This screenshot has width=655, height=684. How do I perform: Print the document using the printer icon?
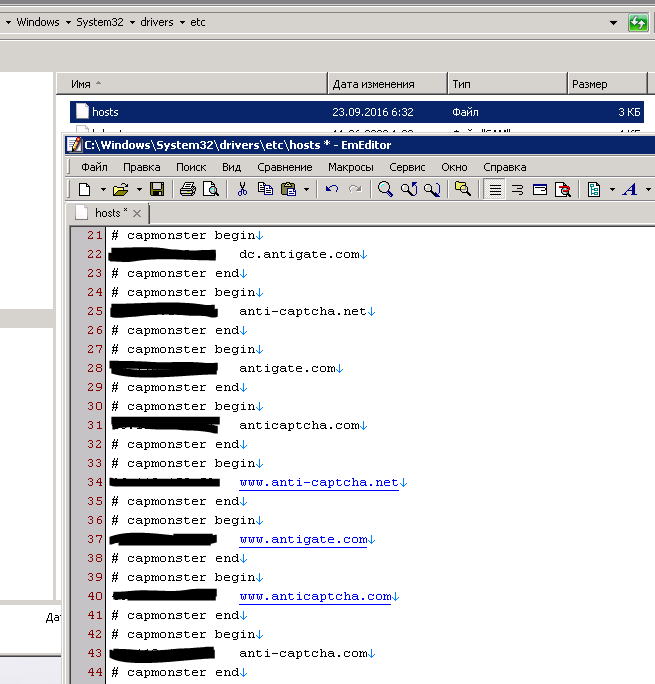(x=188, y=190)
